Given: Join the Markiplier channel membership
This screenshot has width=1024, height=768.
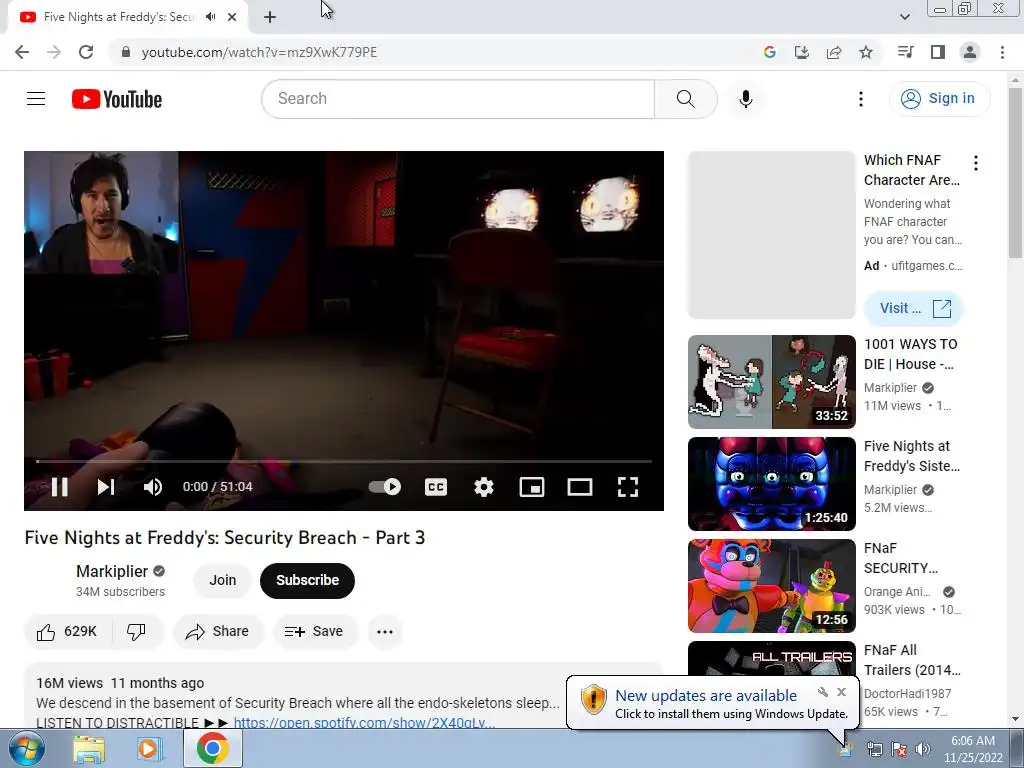Looking at the screenshot, I should tap(223, 580).
